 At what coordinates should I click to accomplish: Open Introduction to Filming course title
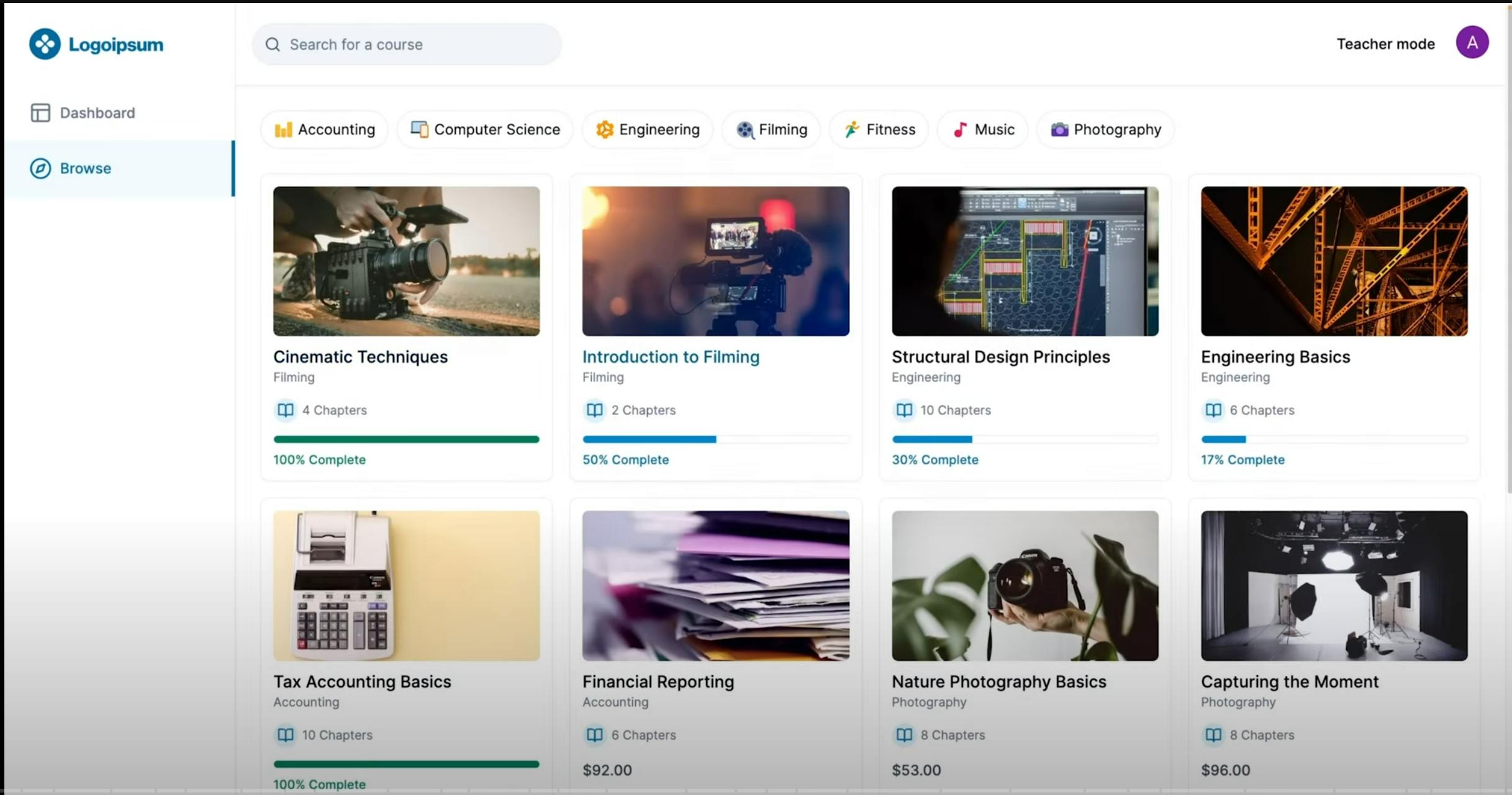pyautogui.click(x=671, y=357)
